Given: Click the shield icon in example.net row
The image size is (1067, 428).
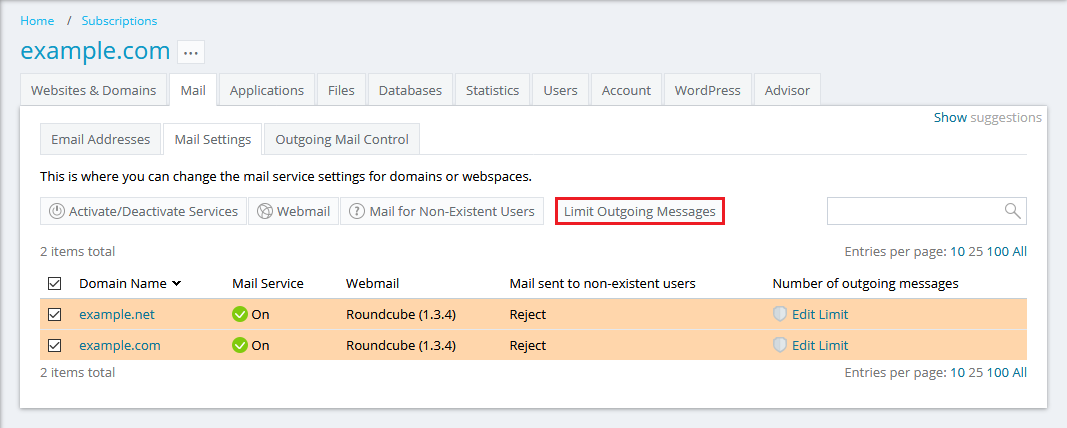Looking at the screenshot, I should pyautogui.click(x=780, y=314).
